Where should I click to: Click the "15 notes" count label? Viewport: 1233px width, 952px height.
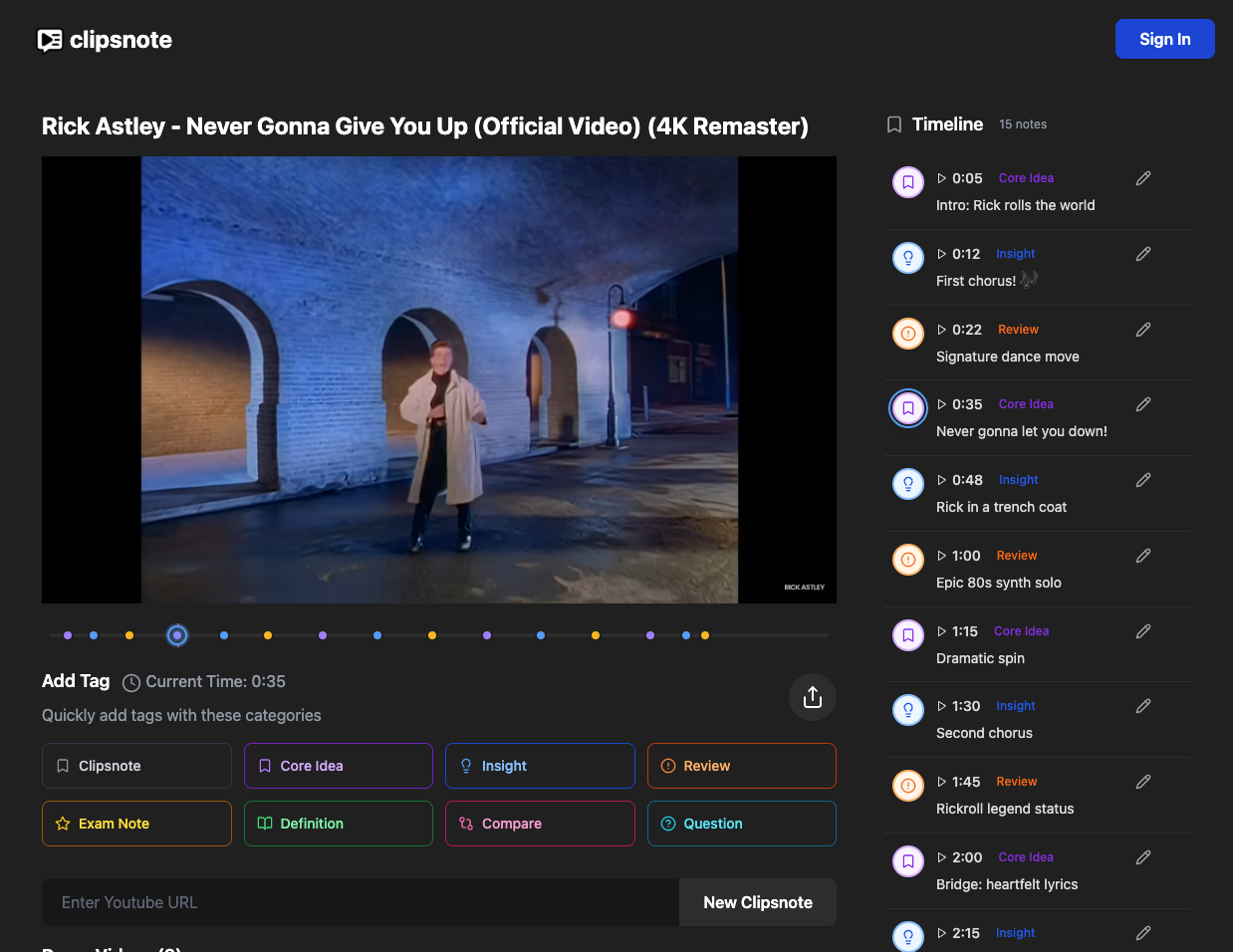(x=1023, y=124)
